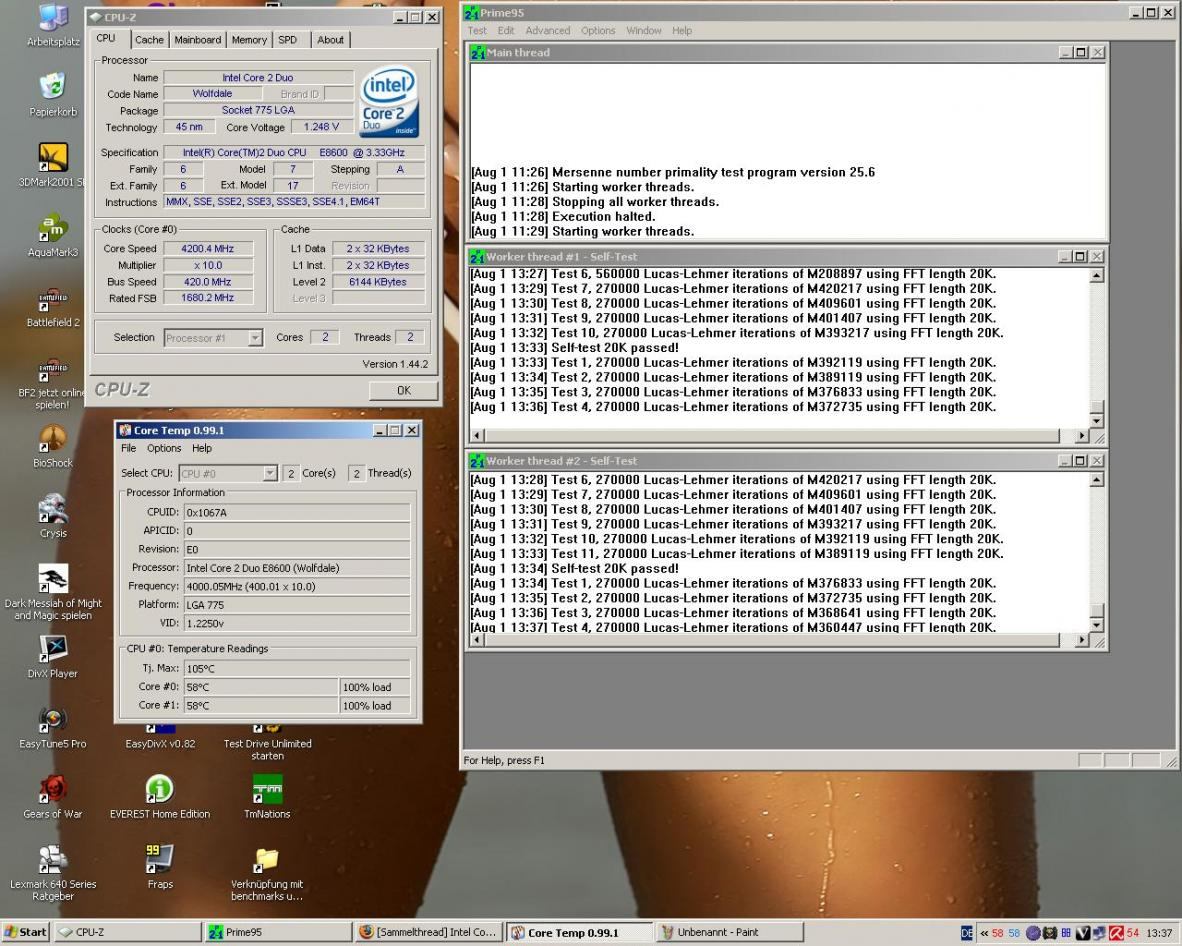The image size is (1182, 946).
Task: Click the Core Temp title bar app icon
Action: [125, 430]
